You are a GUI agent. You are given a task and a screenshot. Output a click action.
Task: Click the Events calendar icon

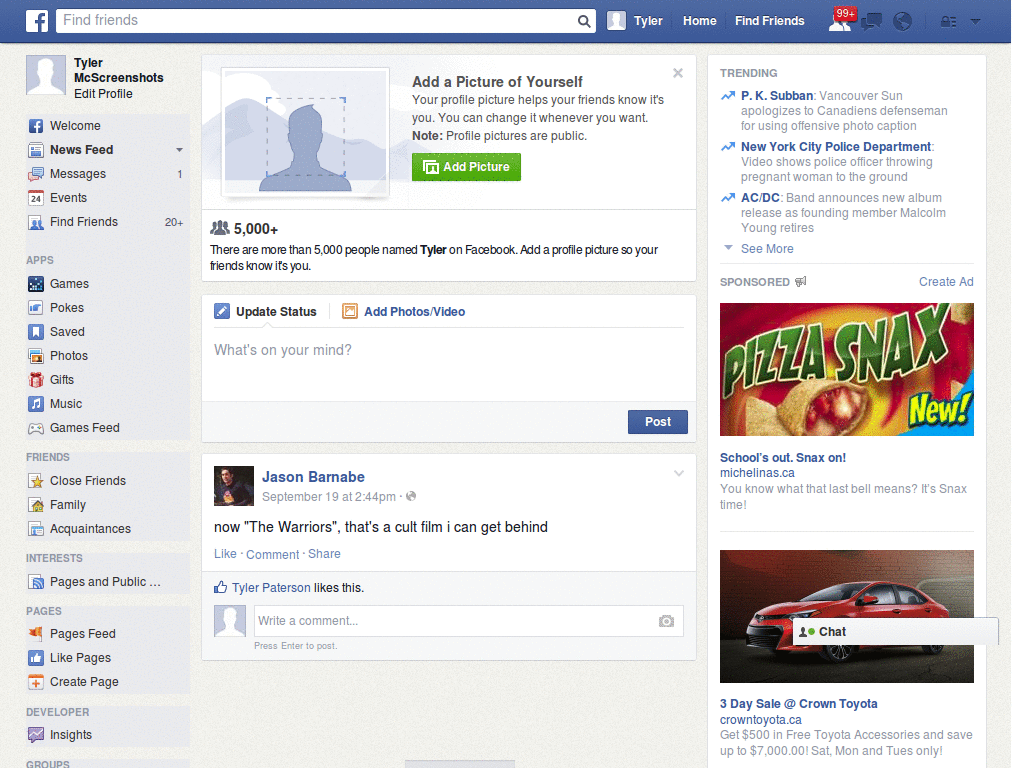tap(36, 198)
